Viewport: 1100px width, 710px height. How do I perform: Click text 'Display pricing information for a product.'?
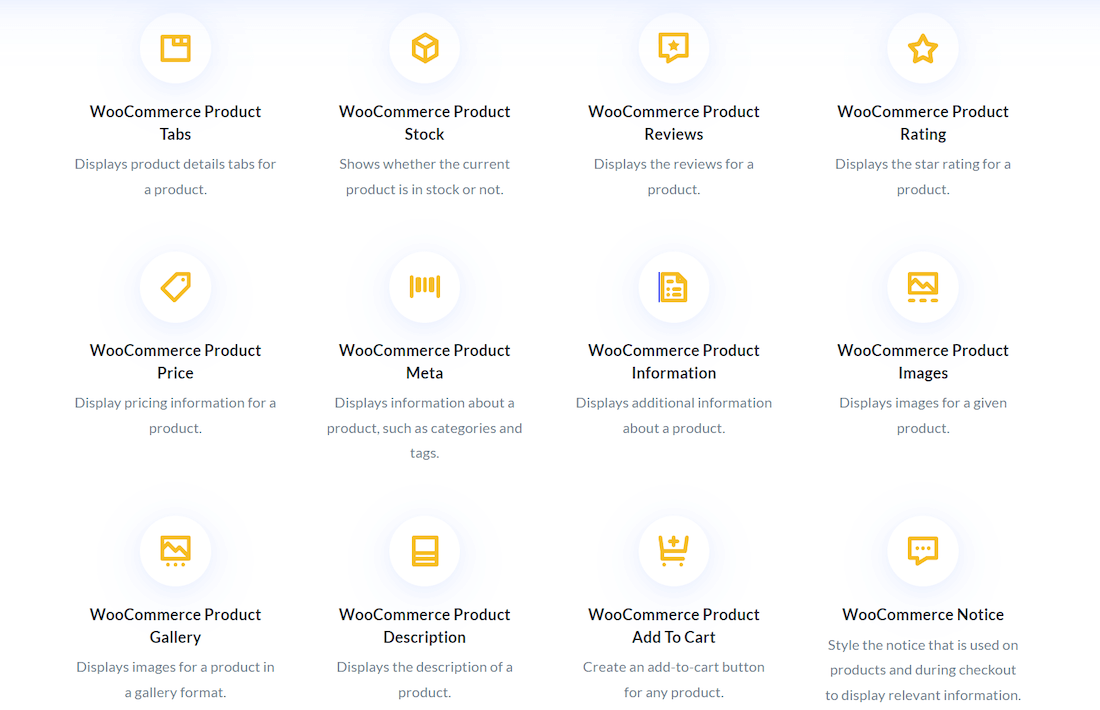pos(175,415)
